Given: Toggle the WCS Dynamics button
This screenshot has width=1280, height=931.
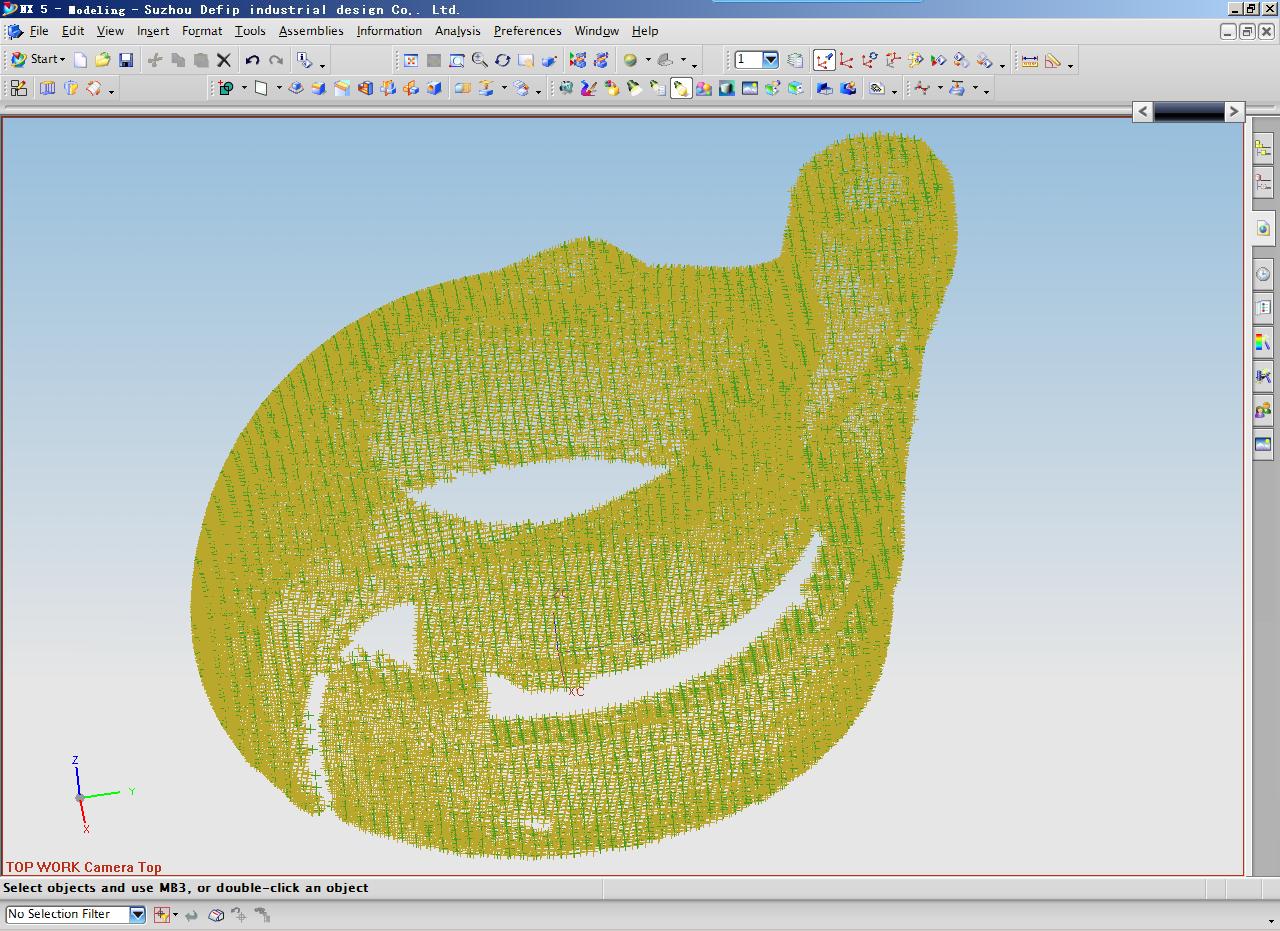Looking at the screenshot, I should point(823,60).
